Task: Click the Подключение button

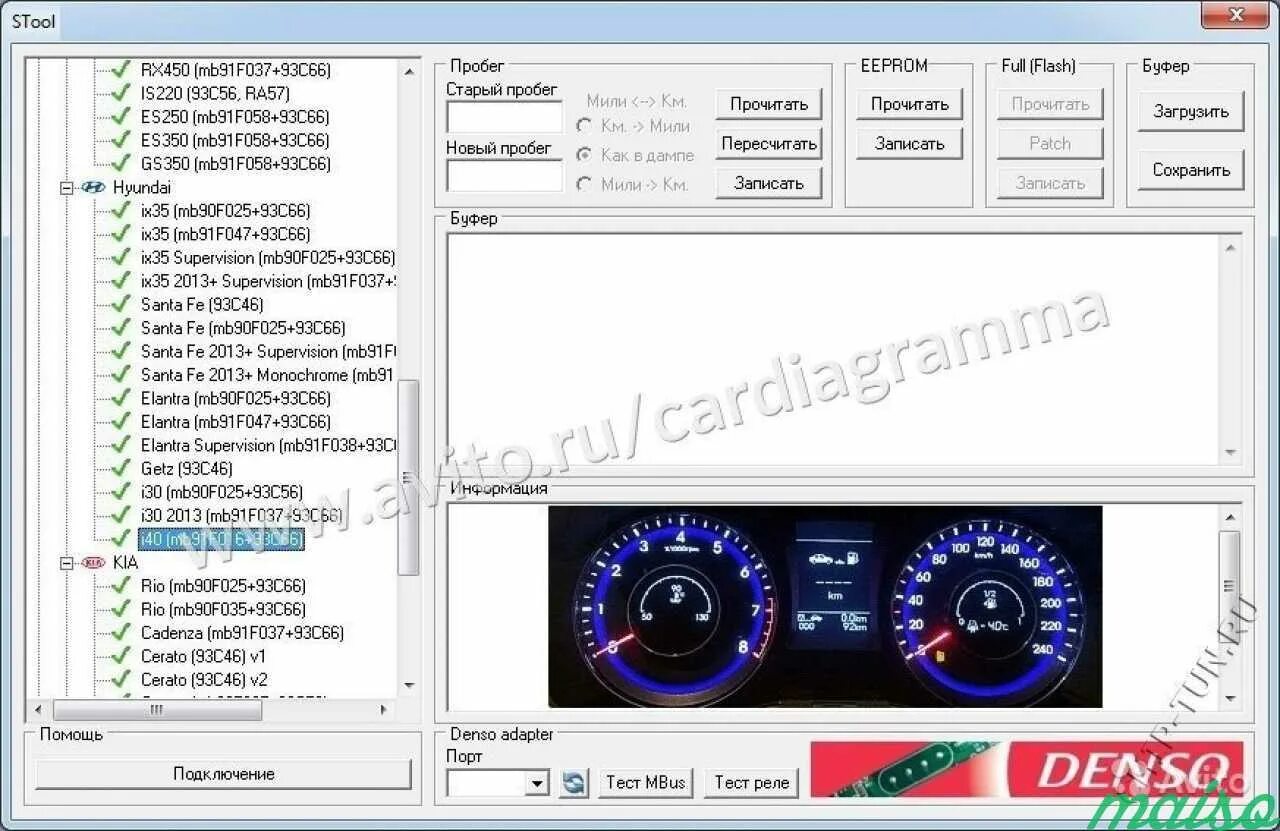Action: click(x=224, y=774)
